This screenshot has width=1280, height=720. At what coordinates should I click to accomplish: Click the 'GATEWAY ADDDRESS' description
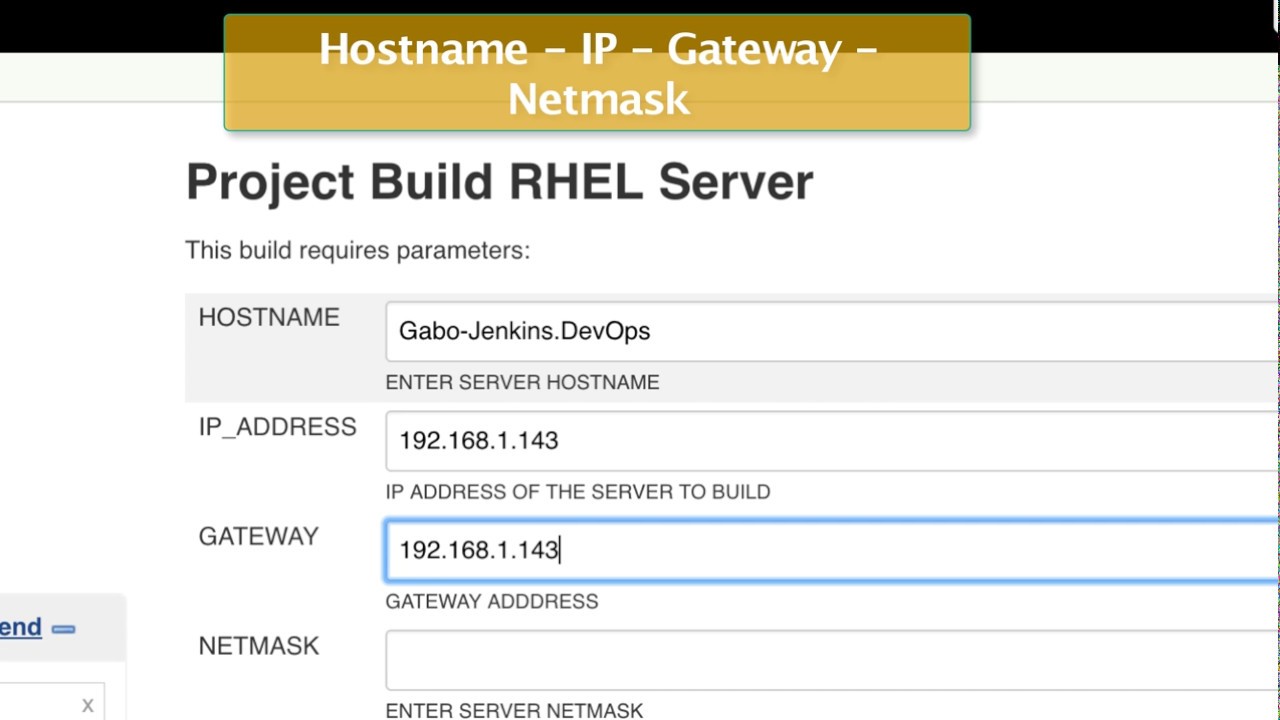click(491, 602)
